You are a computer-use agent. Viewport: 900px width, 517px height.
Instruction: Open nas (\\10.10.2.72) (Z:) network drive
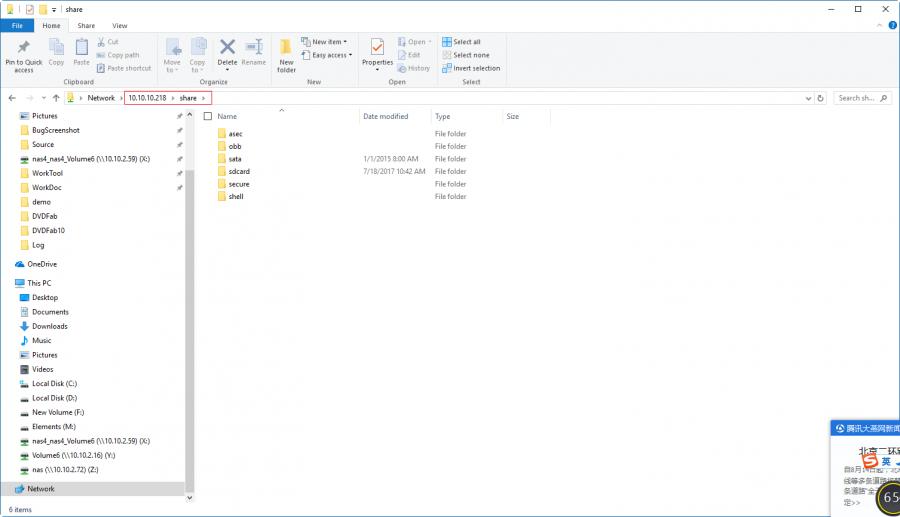click(65, 470)
